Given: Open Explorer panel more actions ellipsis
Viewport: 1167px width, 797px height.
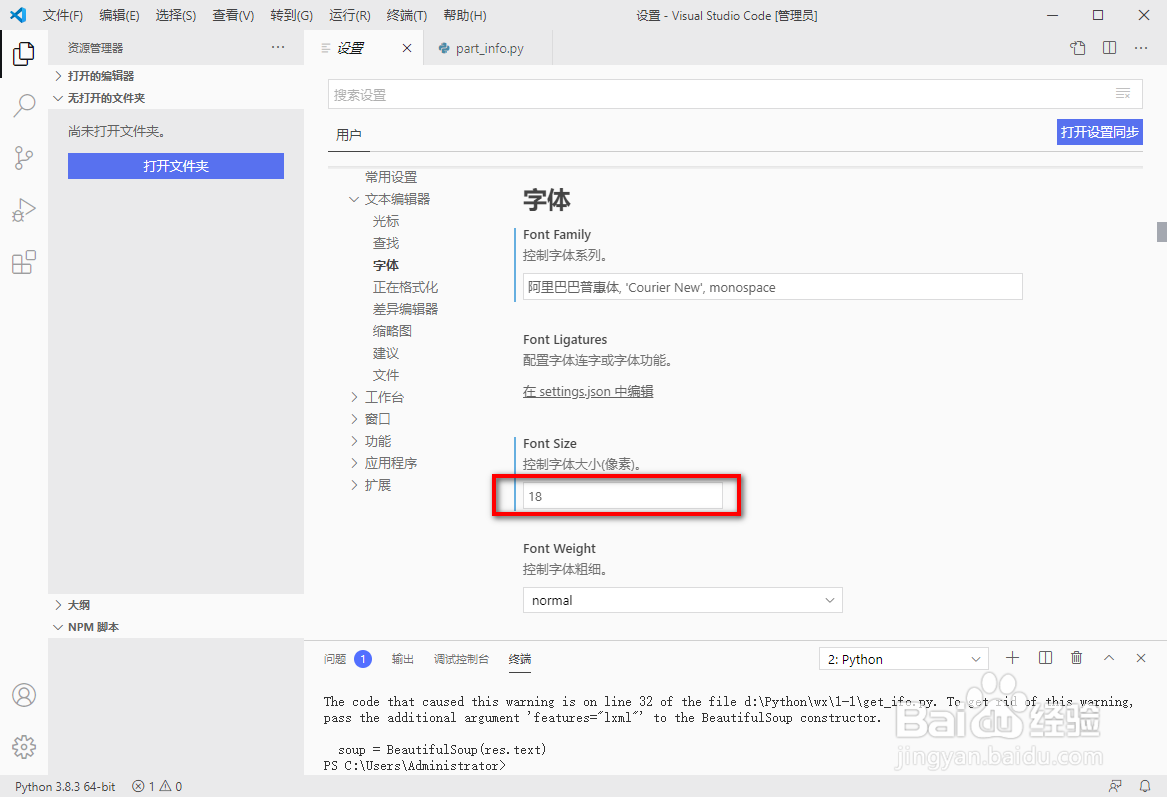Looking at the screenshot, I should click(x=278, y=47).
